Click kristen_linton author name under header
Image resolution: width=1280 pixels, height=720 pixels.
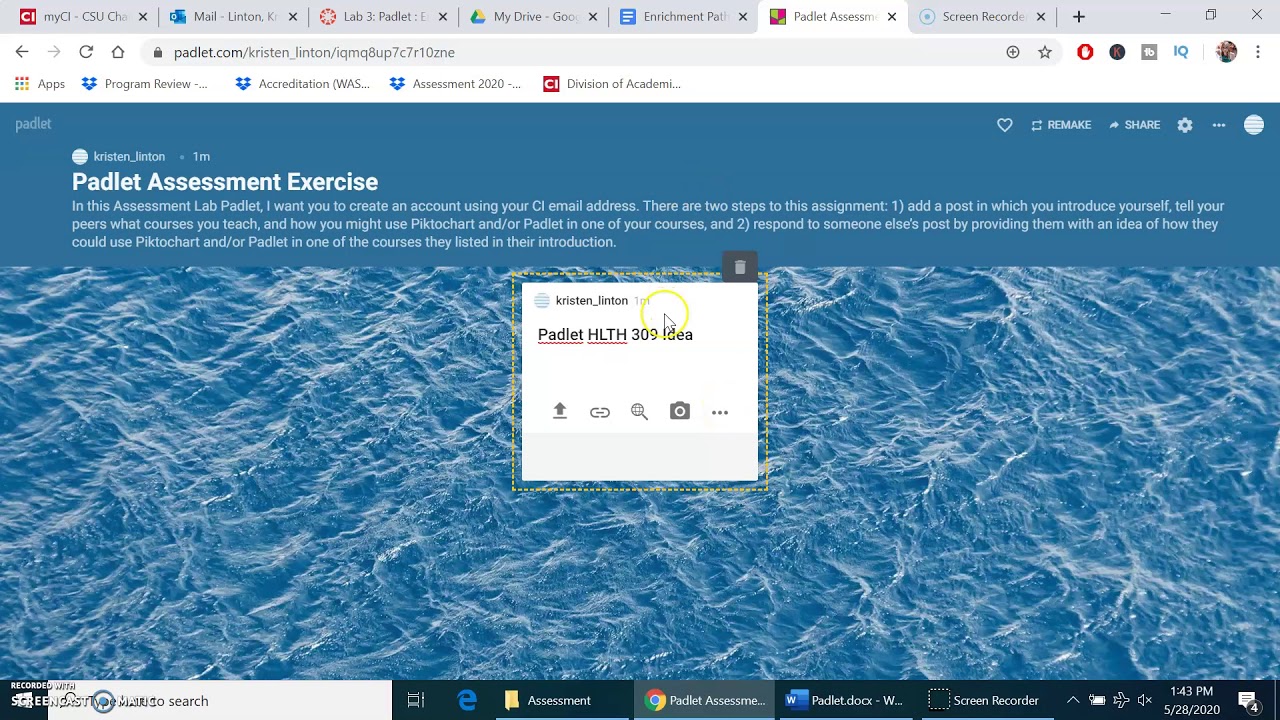pyautogui.click(x=129, y=156)
